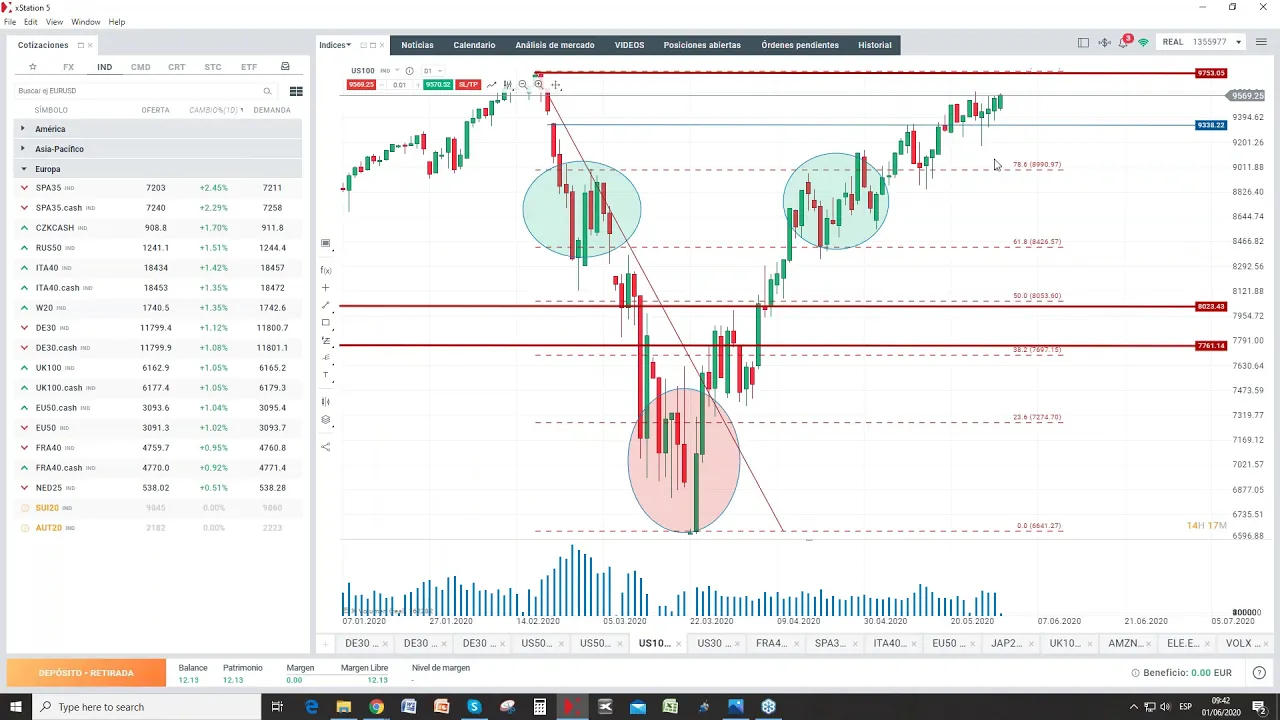Screen dimensions: 1280x720
Task: Open the help question mark icon
Action: coord(1259,673)
